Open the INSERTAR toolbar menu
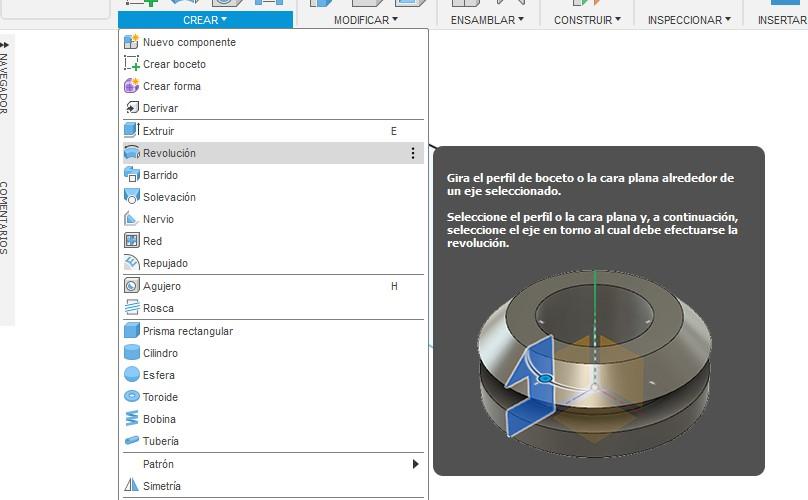Image resolution: width=808 pixels, height=500 pixels. pos(782,20)
